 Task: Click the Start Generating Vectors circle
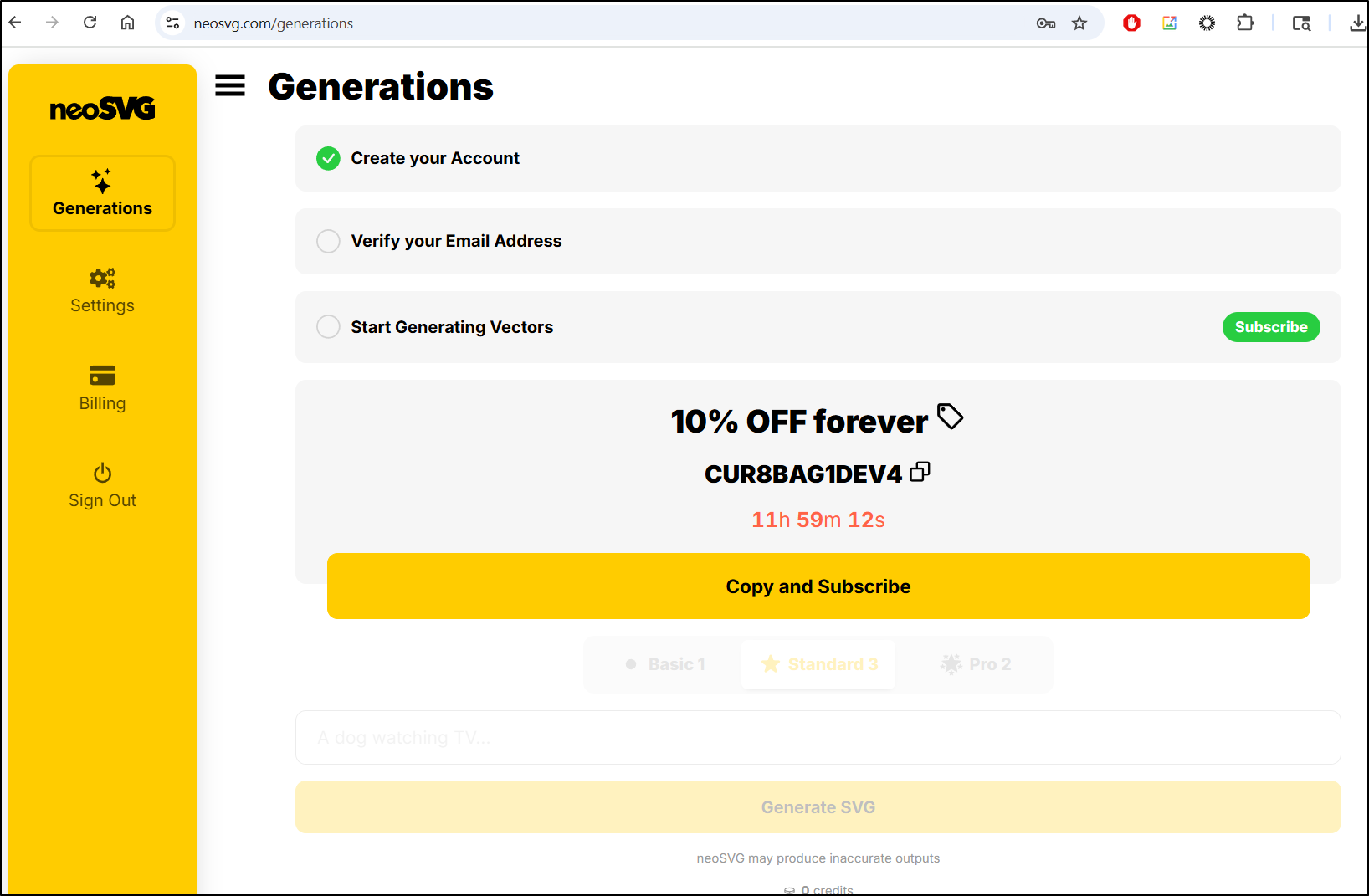point(328,326)
